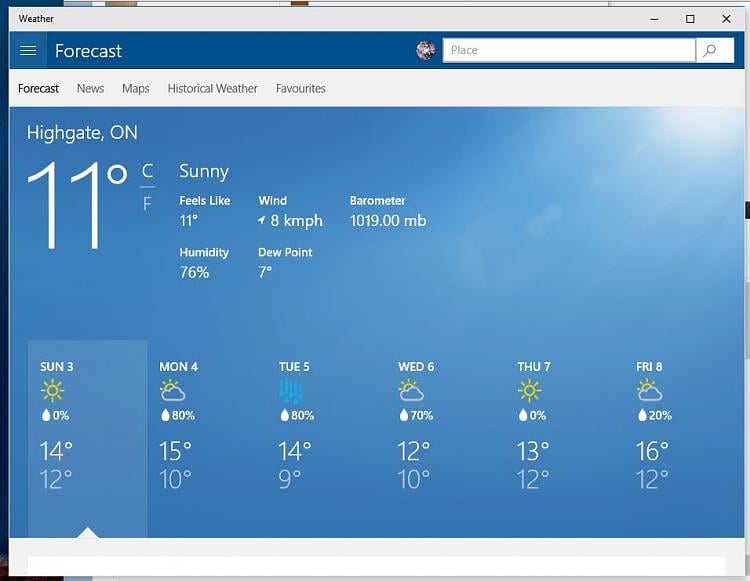Click the 9° low for TUE 5
750x581 pixels.
[288, 479]
